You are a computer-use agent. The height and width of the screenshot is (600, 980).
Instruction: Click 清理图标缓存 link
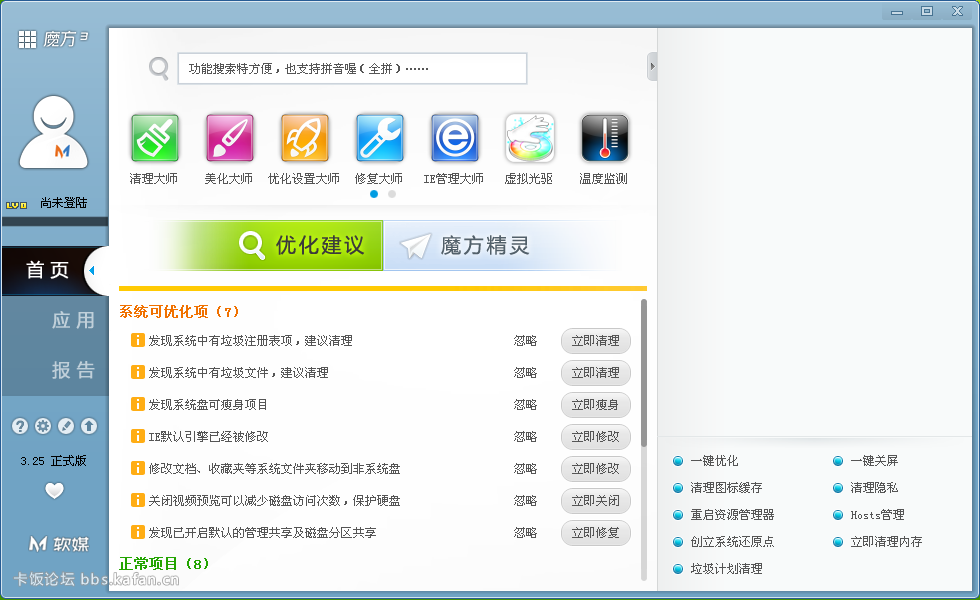point(726,488)
